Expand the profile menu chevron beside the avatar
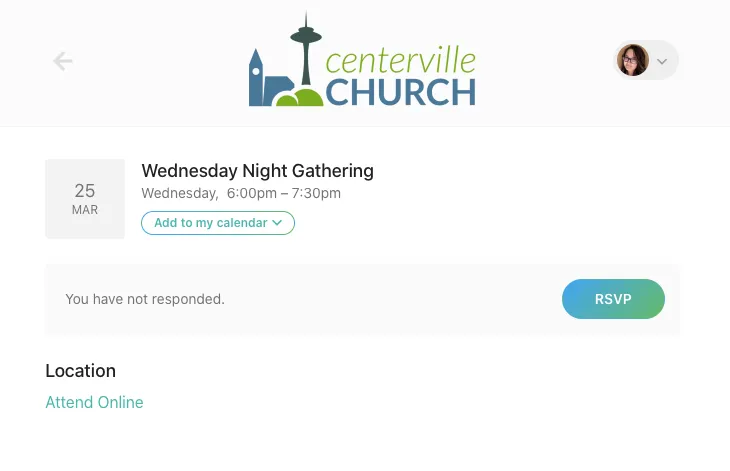The width and height of the screenshot is (730, 471). point(661,61)
